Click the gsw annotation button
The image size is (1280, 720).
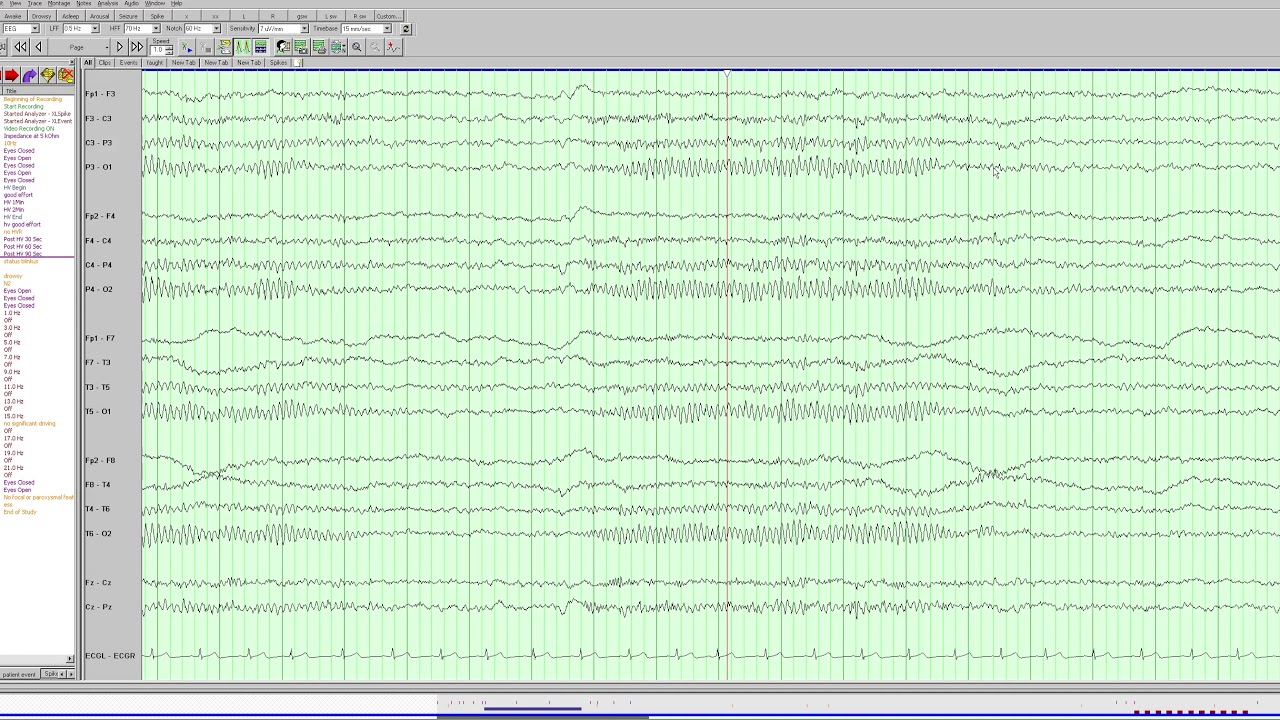(x=302, y=16)
